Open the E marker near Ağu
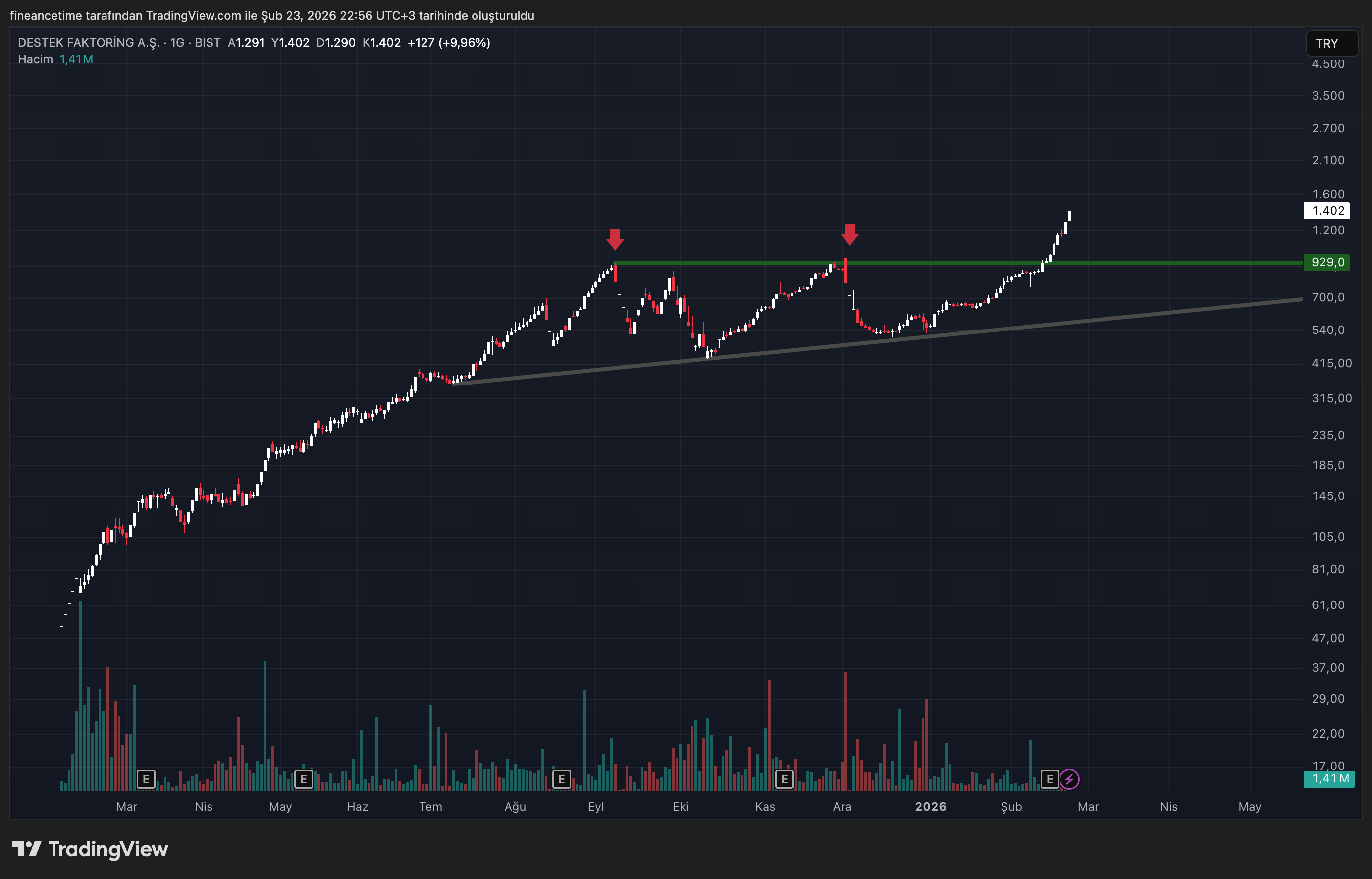This screenshot has width=1372, height=879. (x=561, y=779)
